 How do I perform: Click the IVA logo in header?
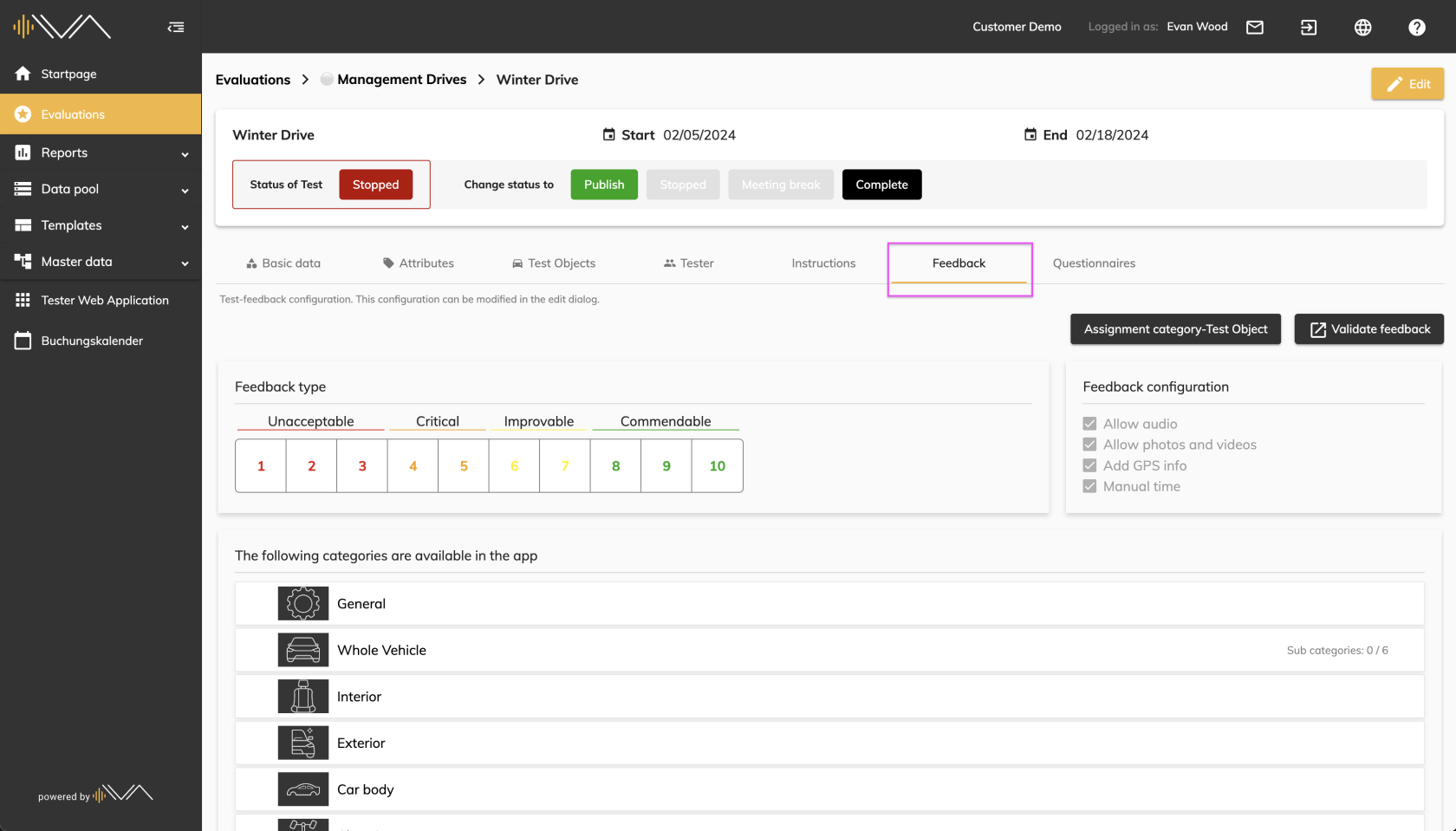pos(62,27)
